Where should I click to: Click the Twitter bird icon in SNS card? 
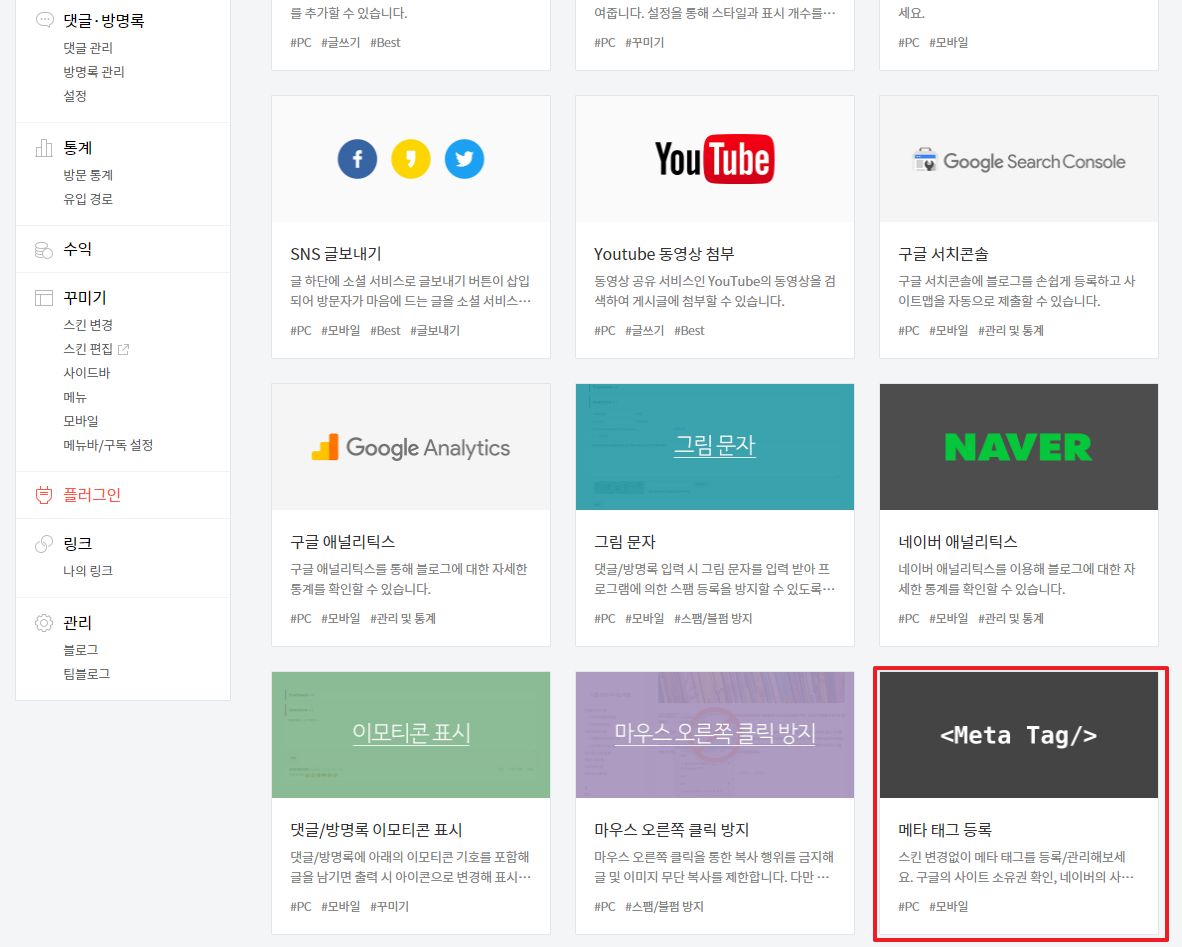point(464,159)
